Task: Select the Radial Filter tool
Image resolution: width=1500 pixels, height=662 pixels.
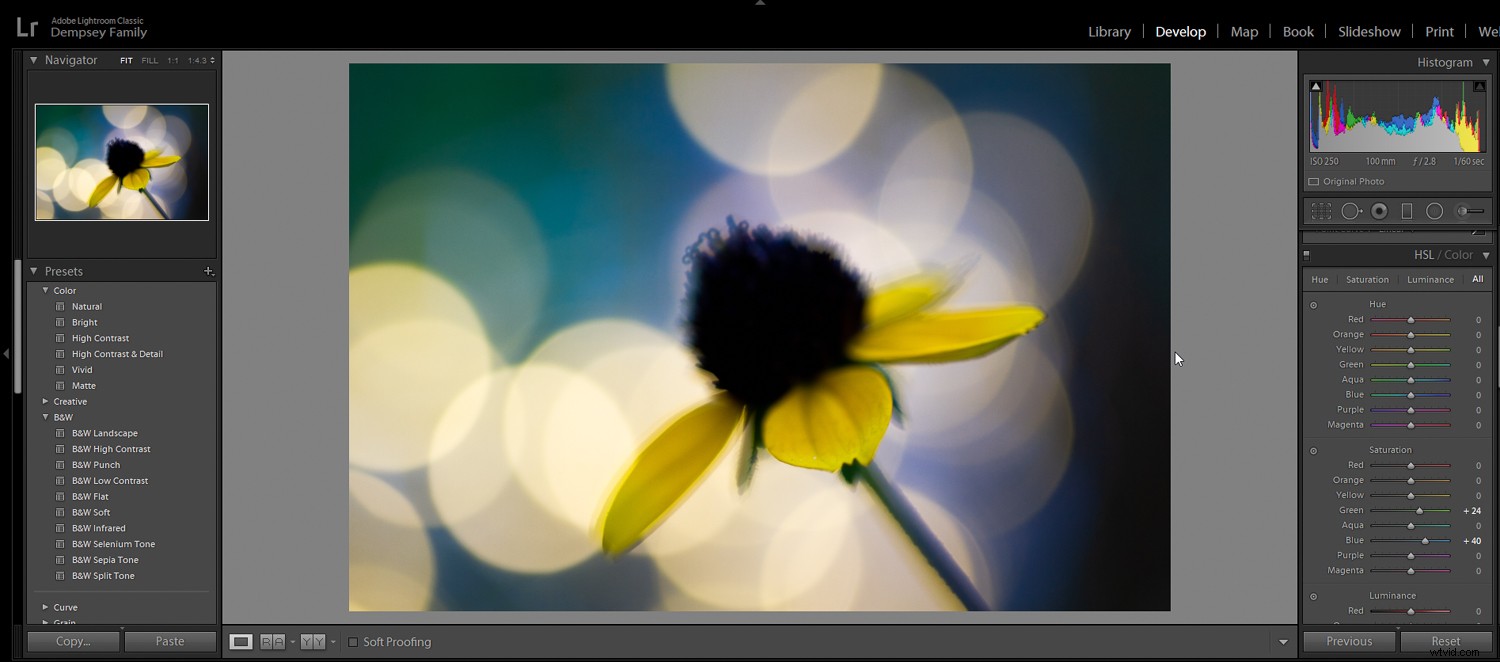Action: pos(1435,211)
